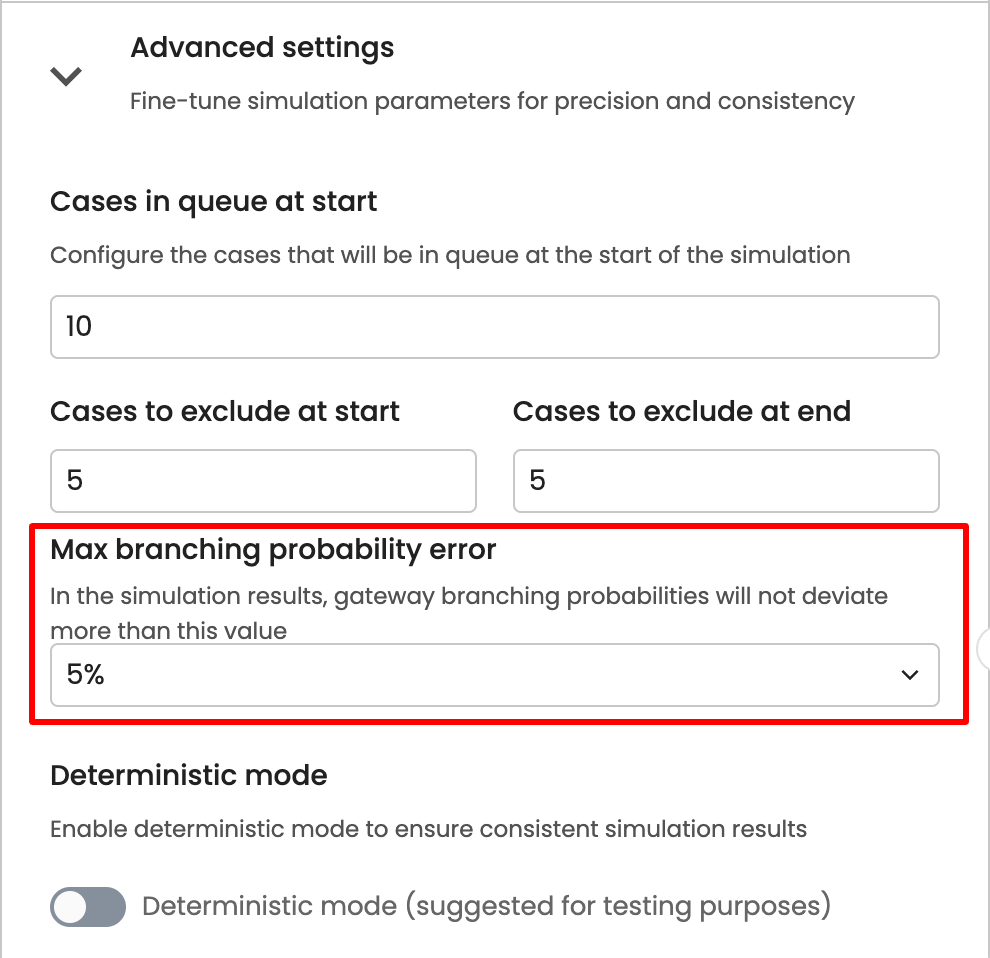Screen dimensions: 990x958
Task: Click the bold 'Deterministic mode' section heading
Action: pyautogui.click(x=189, y=775)
